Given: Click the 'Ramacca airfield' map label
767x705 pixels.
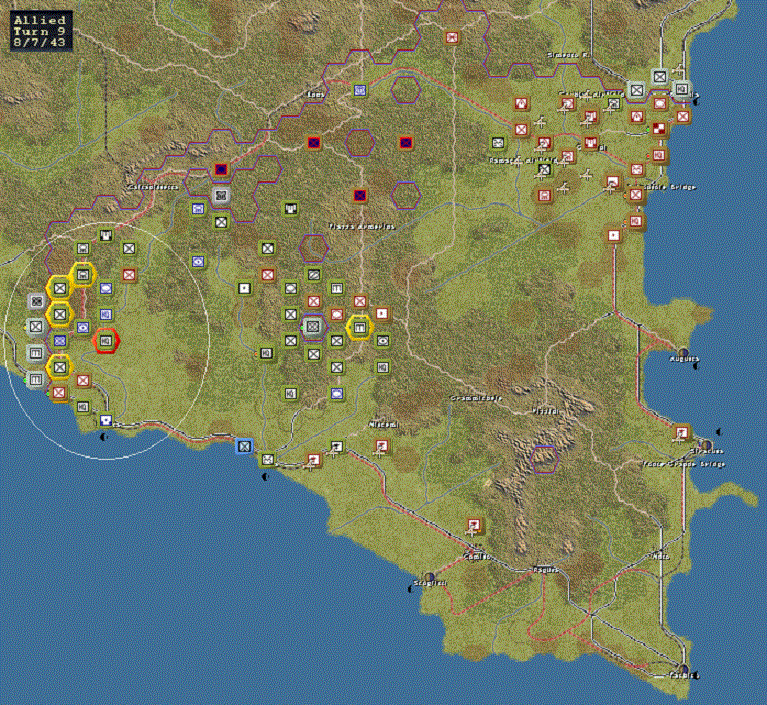Looking at the screenshot, I should coord(522,160).
